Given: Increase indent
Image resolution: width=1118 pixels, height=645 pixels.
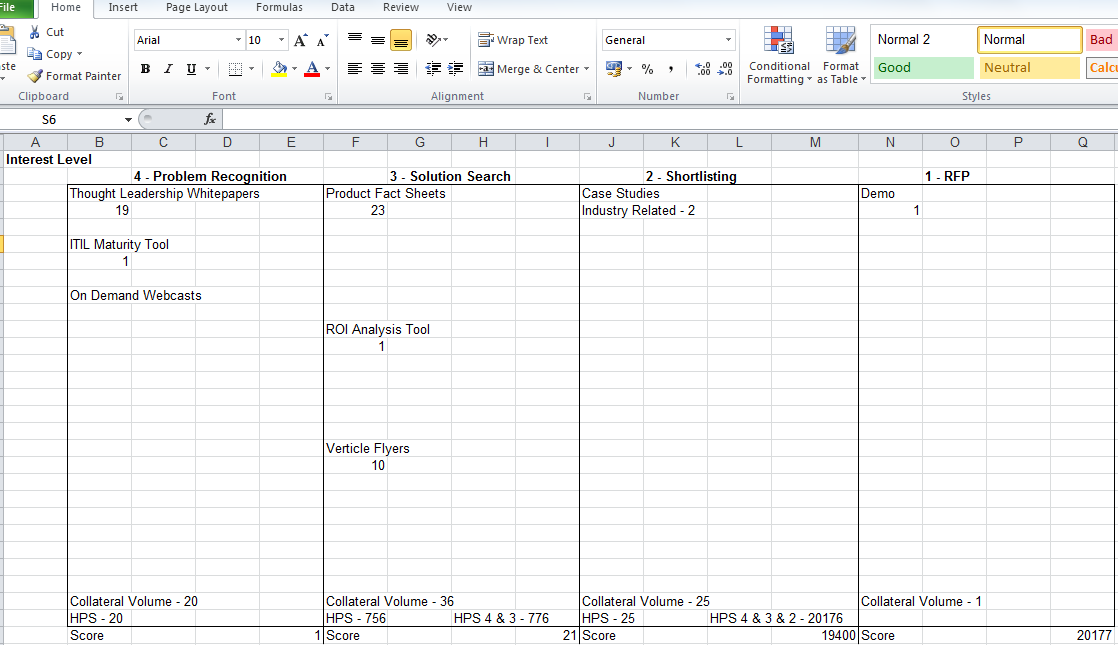Looking at the screenshot, I should pos(456,69).
